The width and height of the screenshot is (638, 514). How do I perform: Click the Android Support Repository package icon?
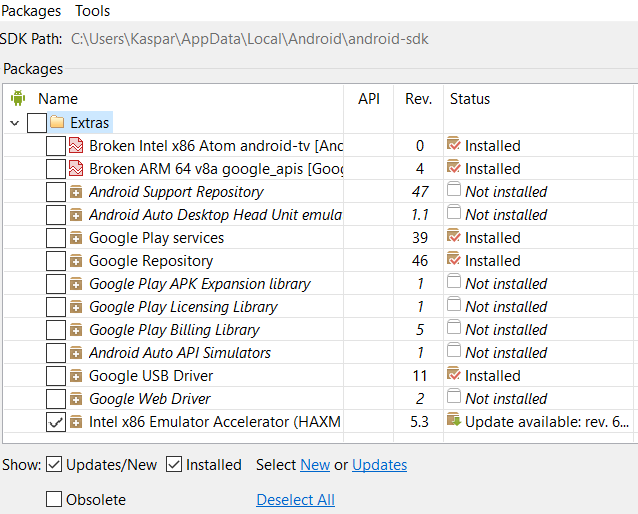[76, 191]
